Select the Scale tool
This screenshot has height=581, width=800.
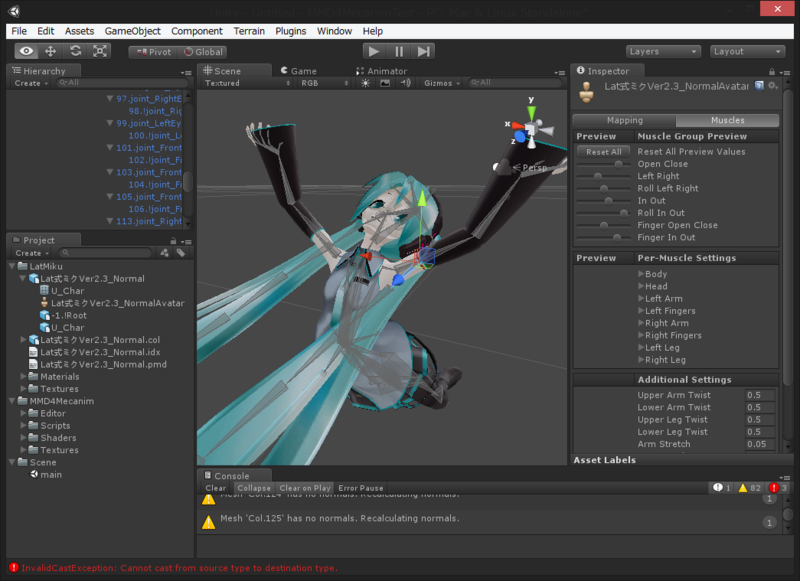99,51
